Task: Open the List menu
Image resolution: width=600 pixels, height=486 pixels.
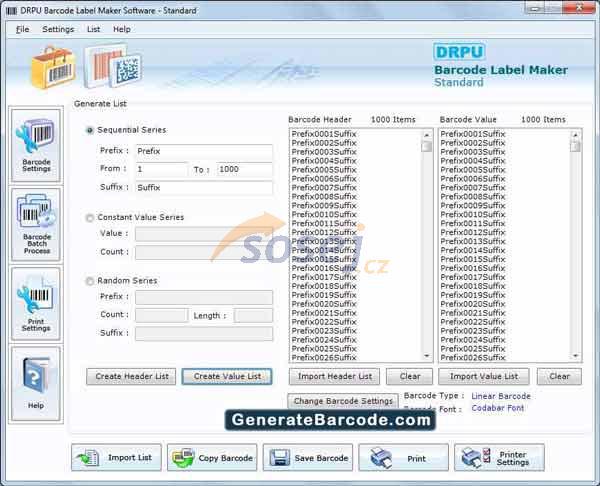Action: pos(93,29)
